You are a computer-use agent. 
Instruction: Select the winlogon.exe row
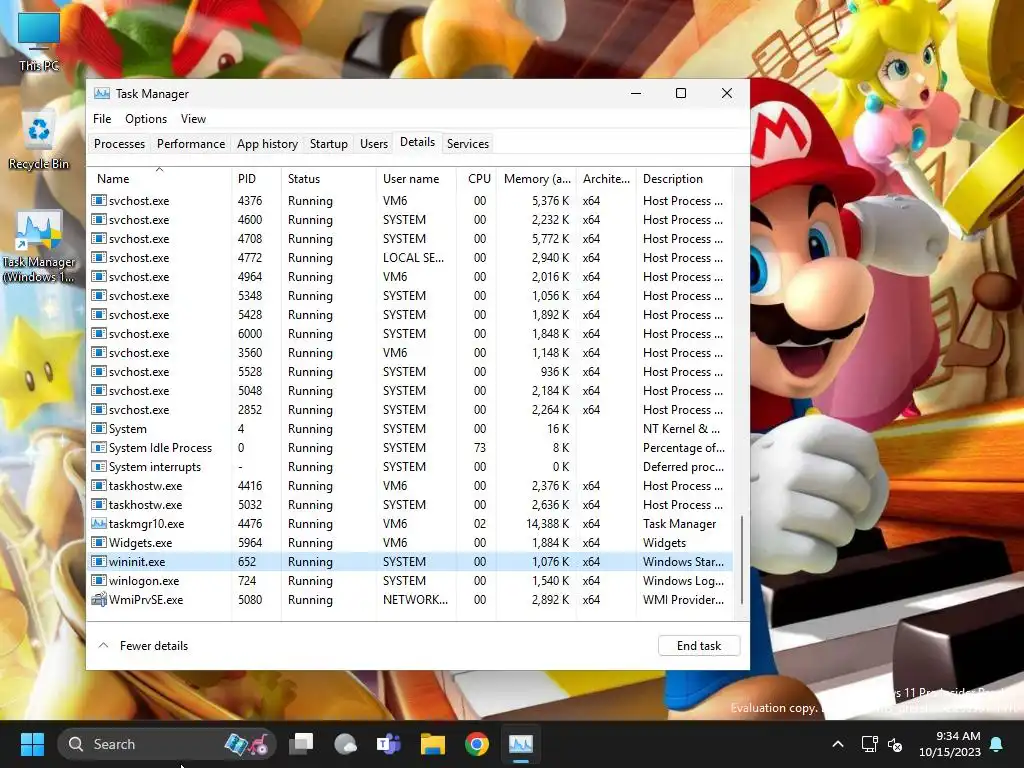[x=411, y=581]
